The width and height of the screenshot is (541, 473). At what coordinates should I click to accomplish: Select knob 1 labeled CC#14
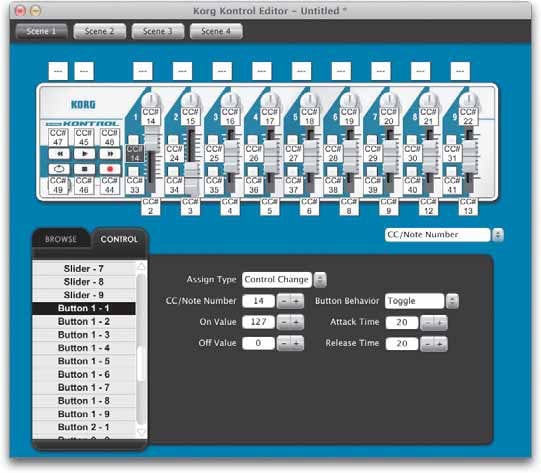151,117
